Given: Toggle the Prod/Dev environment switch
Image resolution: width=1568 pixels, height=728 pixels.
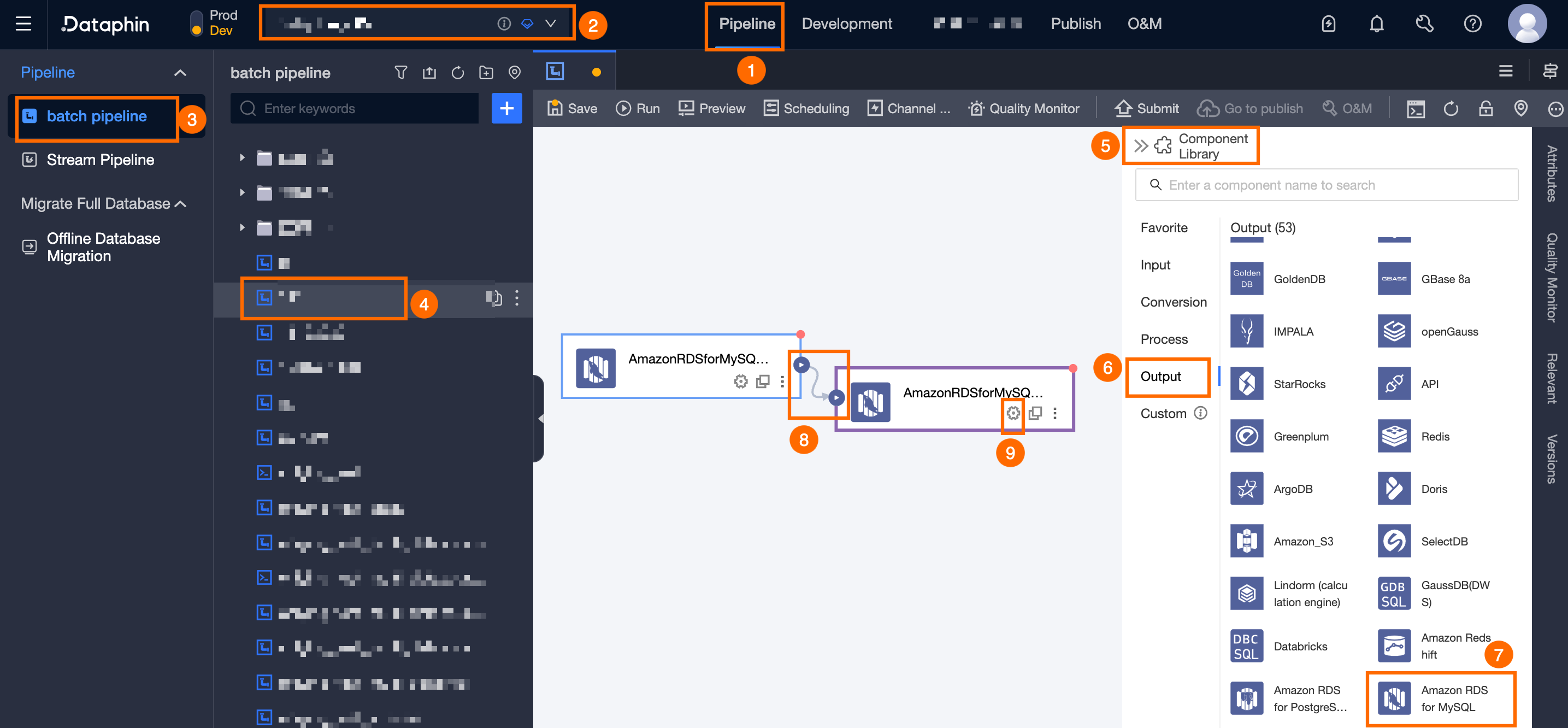Looking at the screenshot, I should point(196,24).
